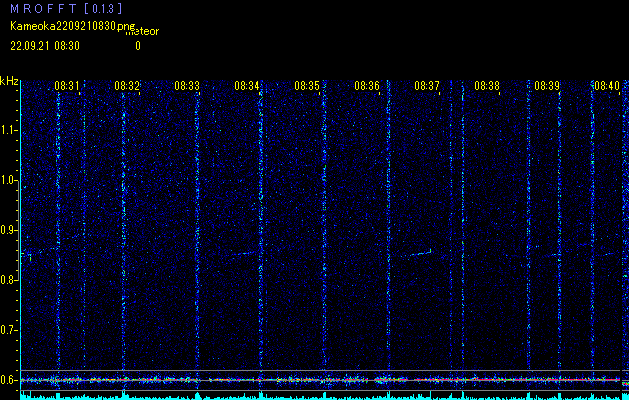The image size is (629, 400).
Task: Click the meteor echo streak just before 08:34
Action: tap(243, 254)
